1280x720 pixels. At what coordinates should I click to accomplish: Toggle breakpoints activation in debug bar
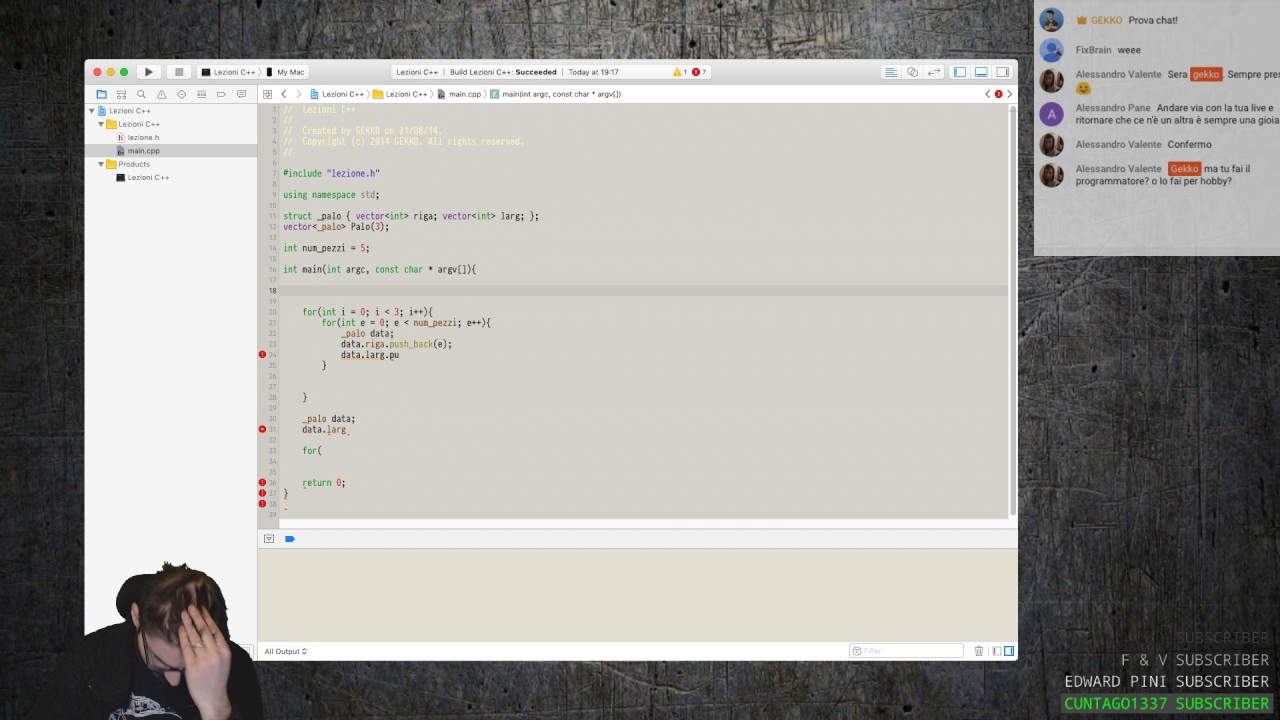tap(290, 539)
